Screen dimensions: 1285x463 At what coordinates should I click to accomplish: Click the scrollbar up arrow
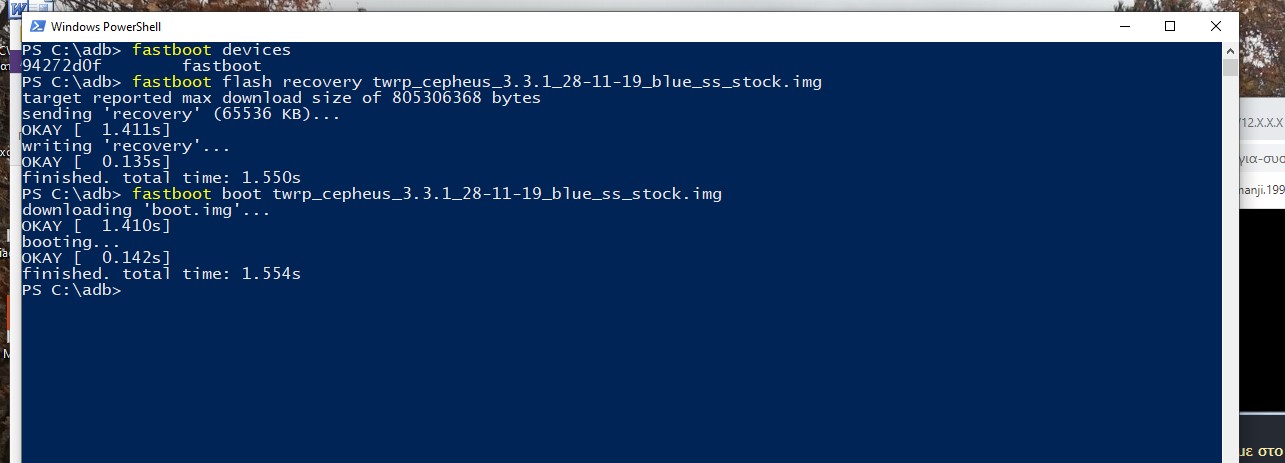click(x=1230, y=50)
